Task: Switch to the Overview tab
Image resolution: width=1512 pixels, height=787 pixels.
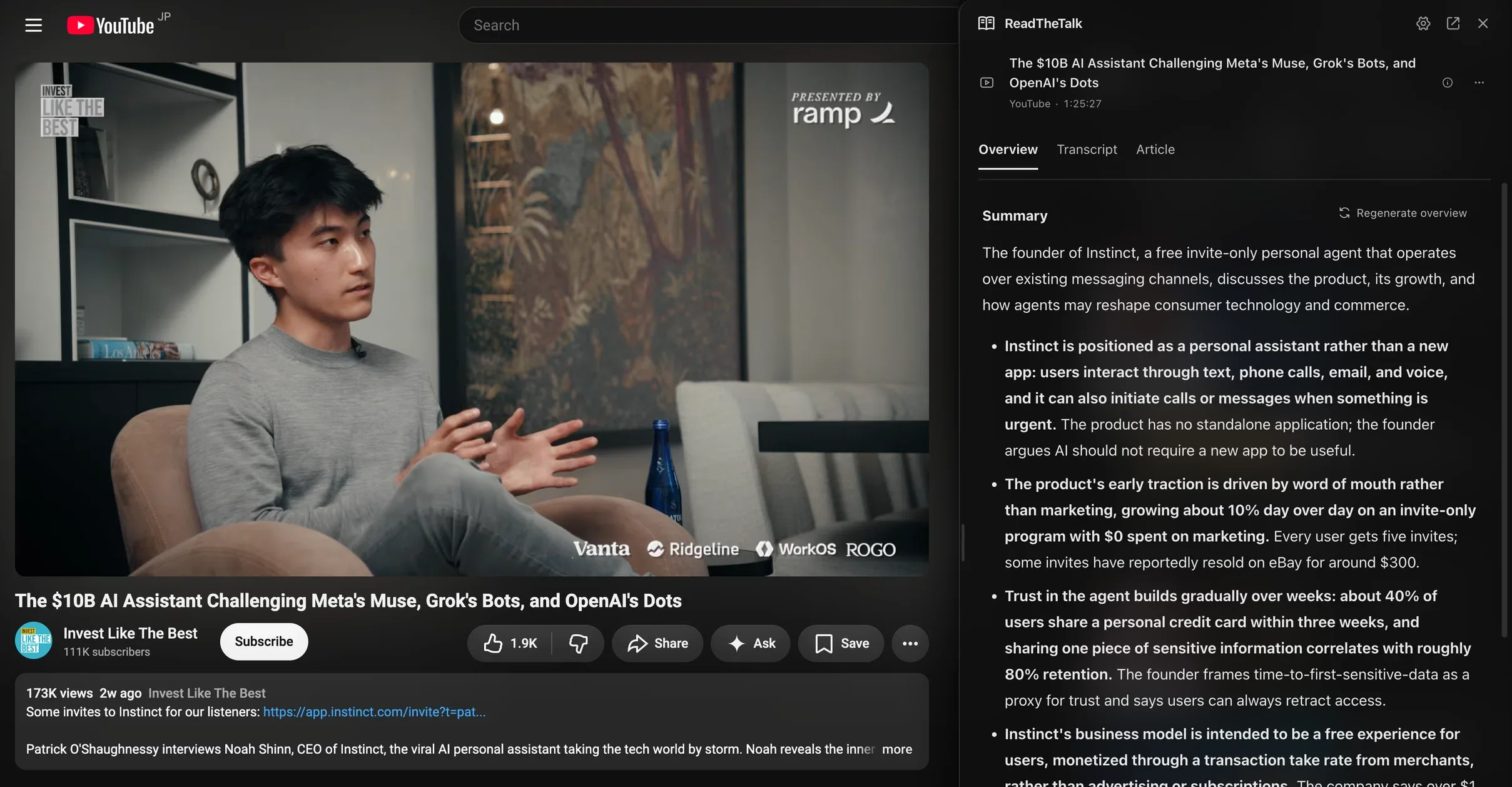Action: pyautogui.click(x=1008, y=150)
